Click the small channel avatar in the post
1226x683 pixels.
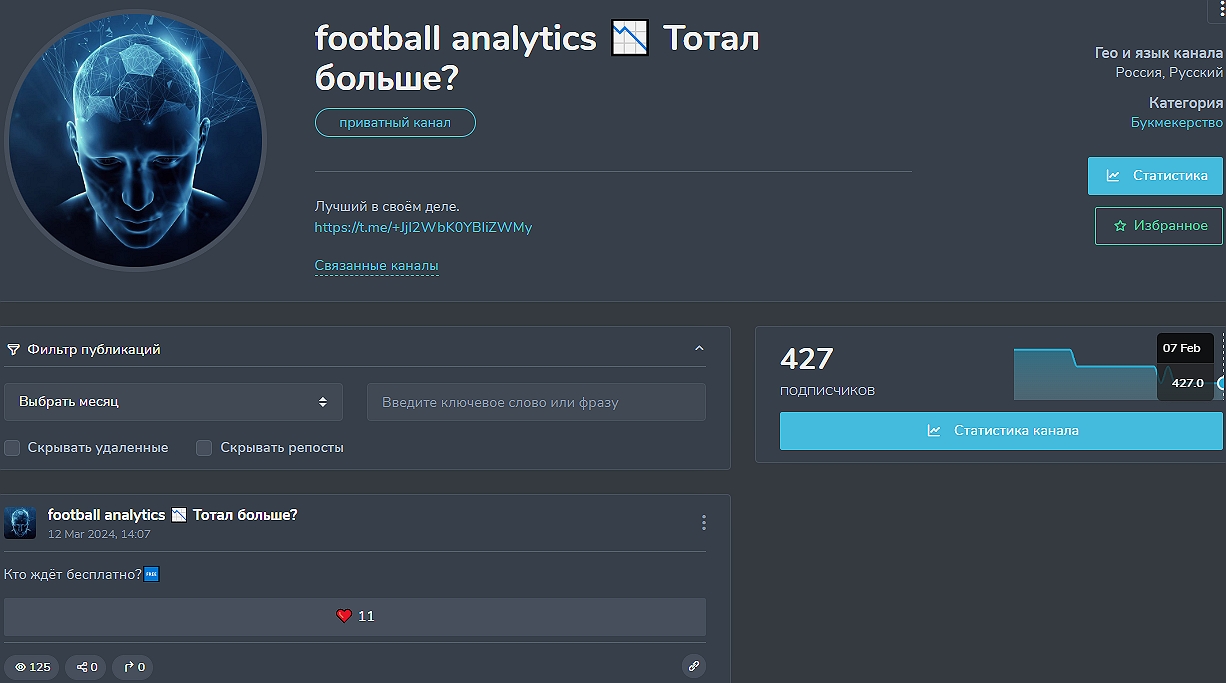point(20,522)
